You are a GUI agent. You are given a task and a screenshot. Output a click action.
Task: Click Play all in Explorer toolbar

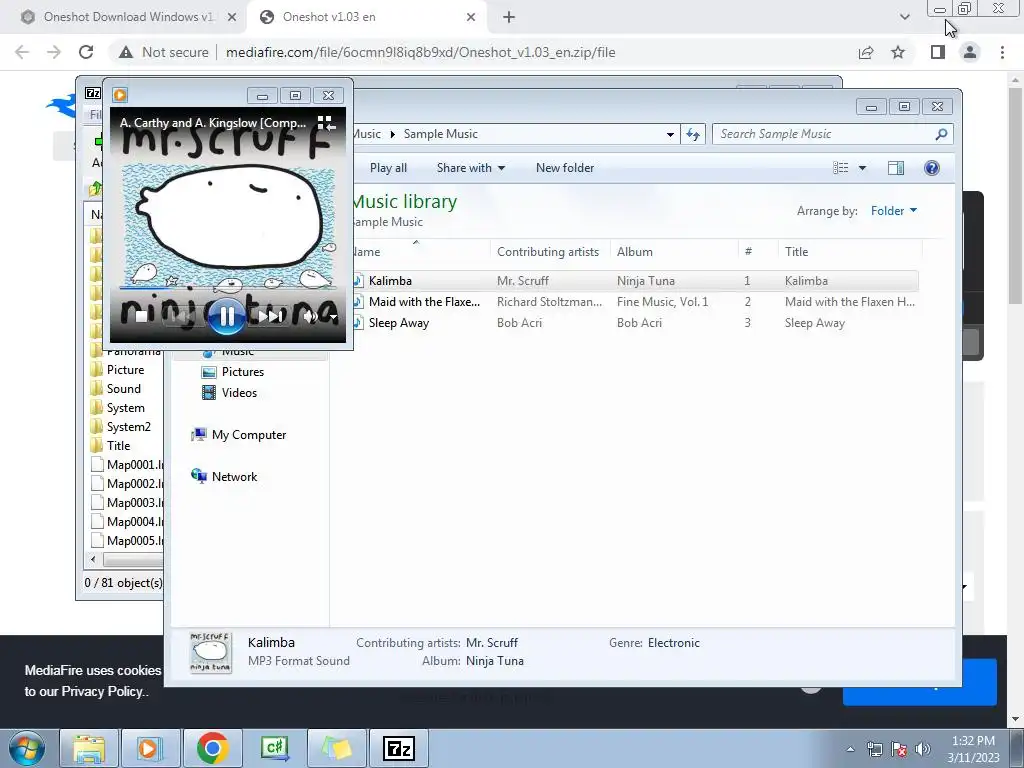tap(388, 168)
